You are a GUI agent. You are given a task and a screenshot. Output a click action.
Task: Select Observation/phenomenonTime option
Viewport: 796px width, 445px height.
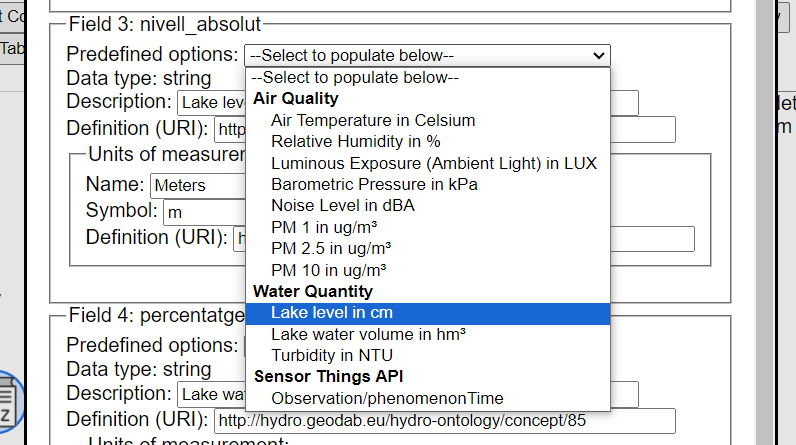(x=427, y=399)
